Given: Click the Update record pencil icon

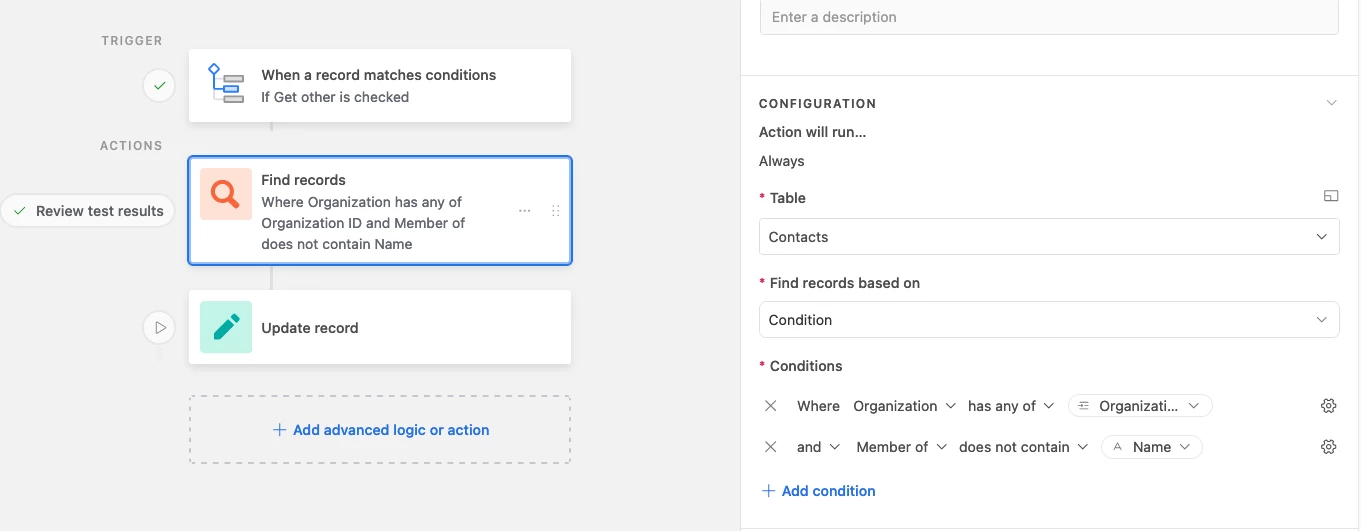Looking at the screenshot, I should (x=226, y=327).
